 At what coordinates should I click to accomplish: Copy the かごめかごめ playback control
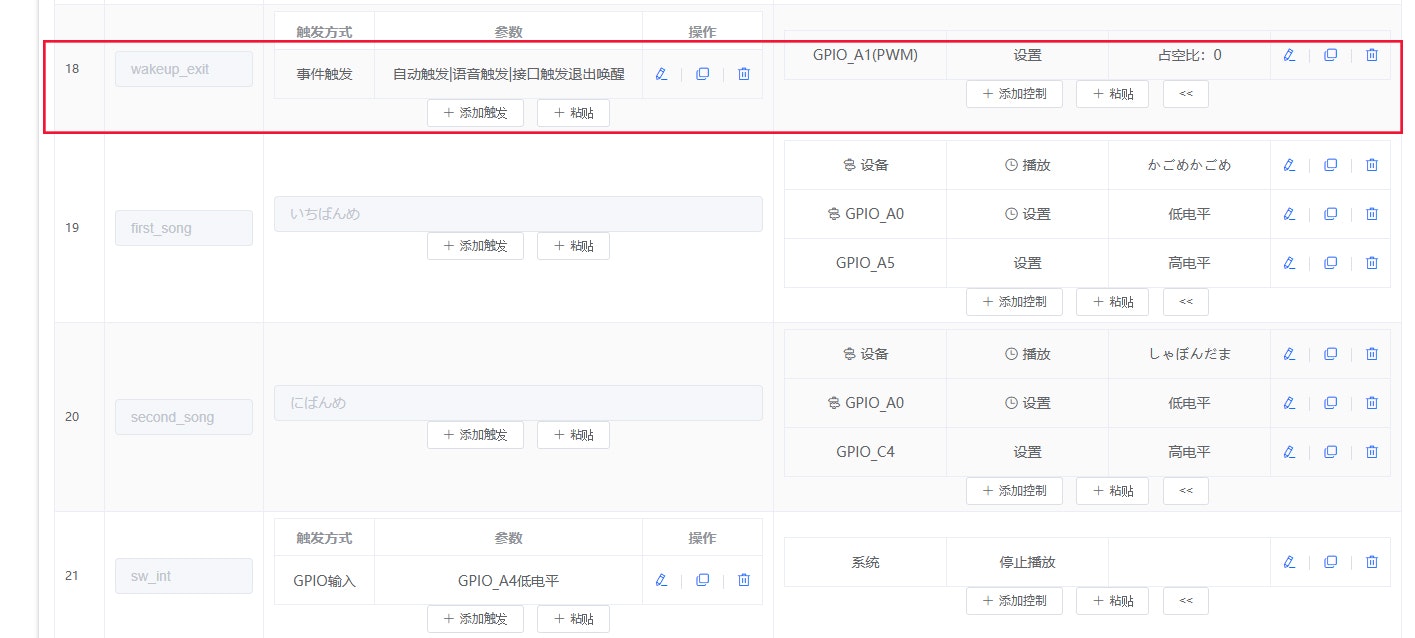[x=1330, y=164]
